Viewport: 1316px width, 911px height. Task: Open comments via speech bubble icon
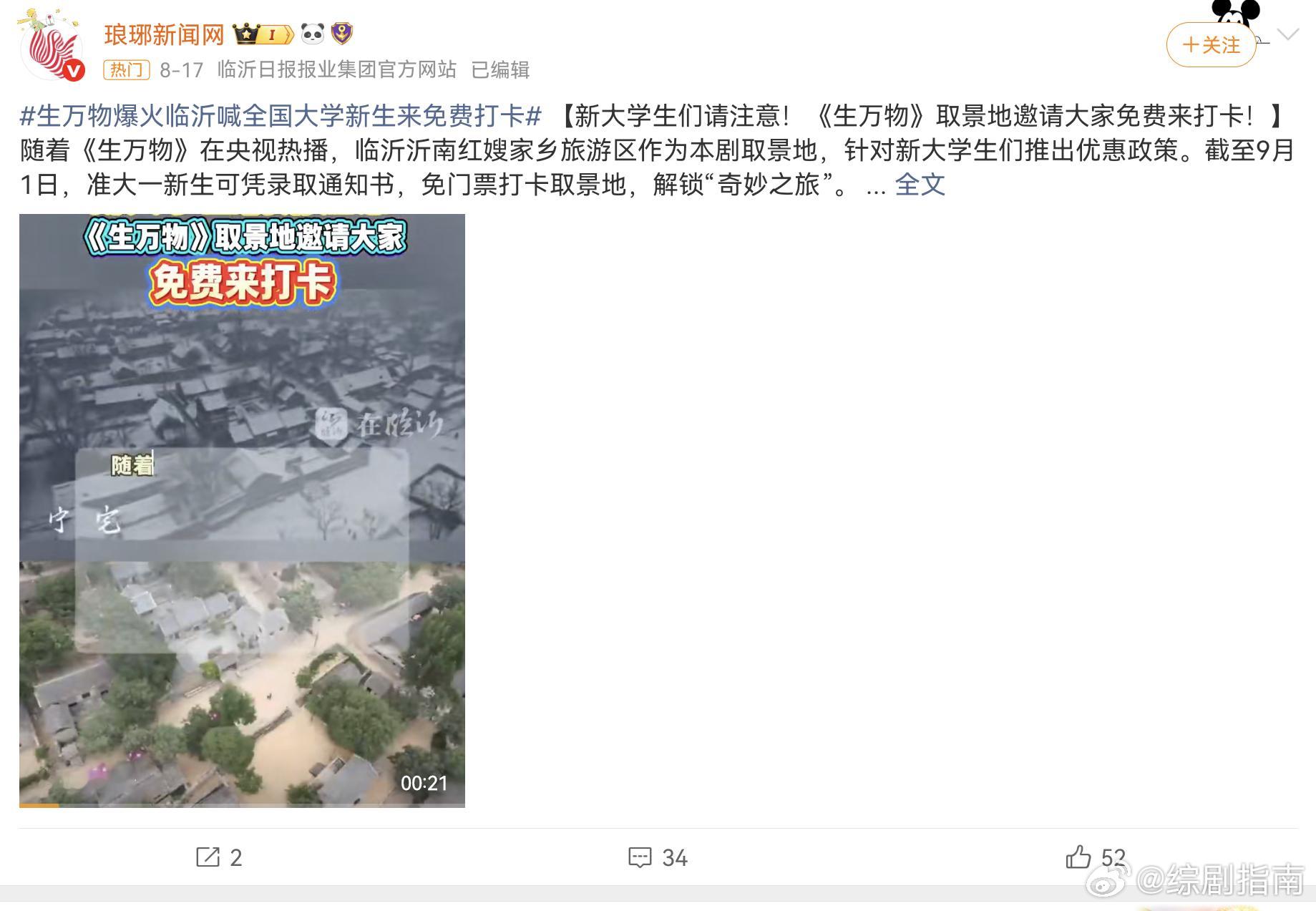[639, 857]
